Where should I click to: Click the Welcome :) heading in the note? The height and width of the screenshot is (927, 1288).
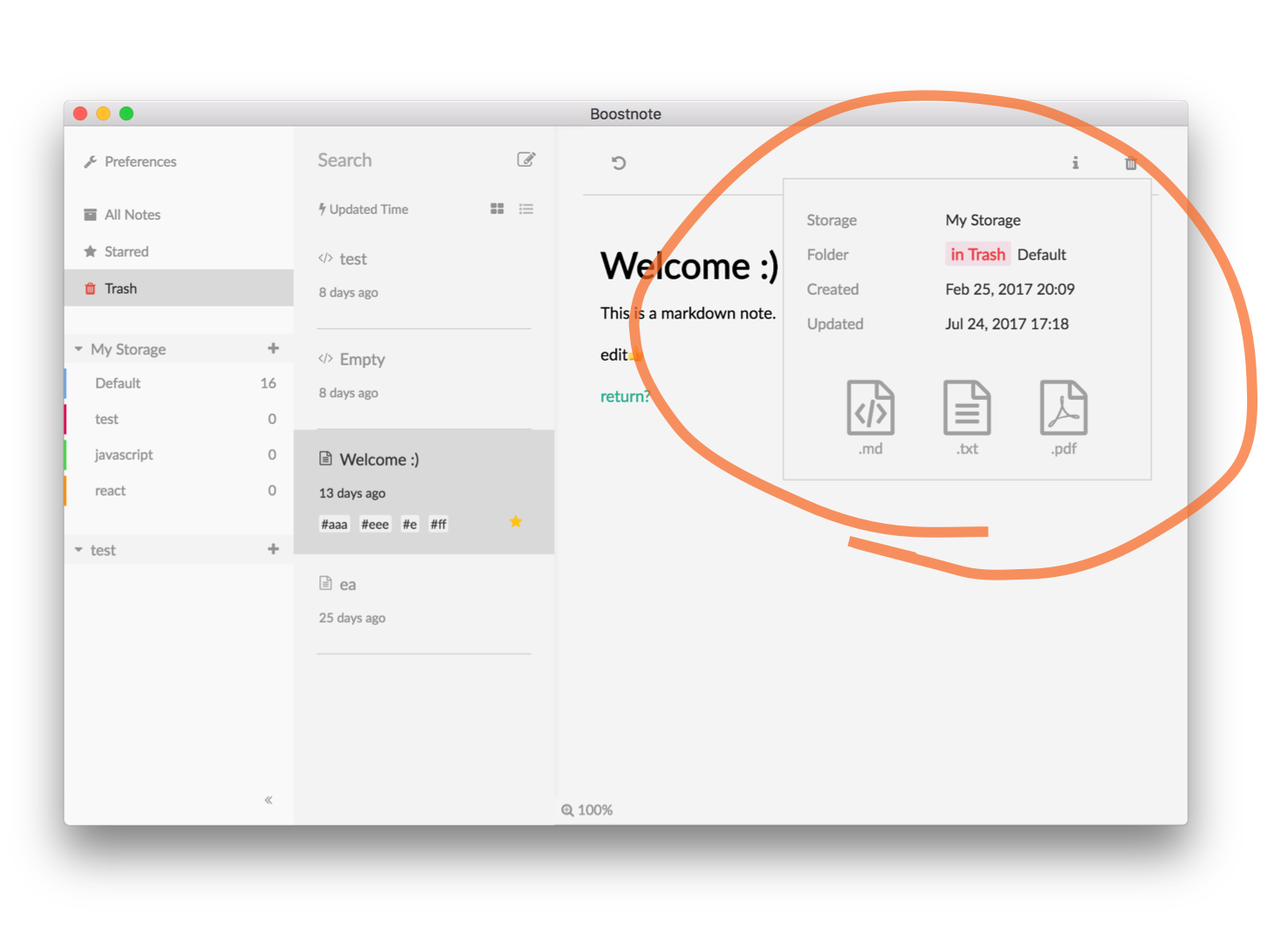coord(689,265)
